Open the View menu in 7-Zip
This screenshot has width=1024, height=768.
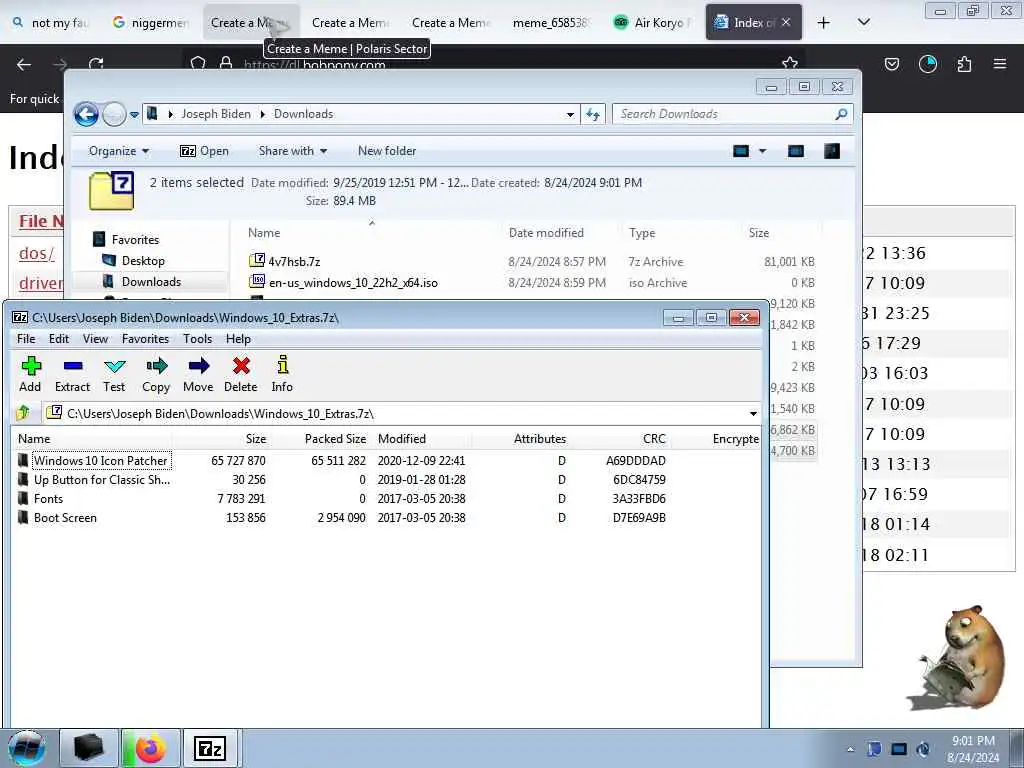[x=95, y=339]
